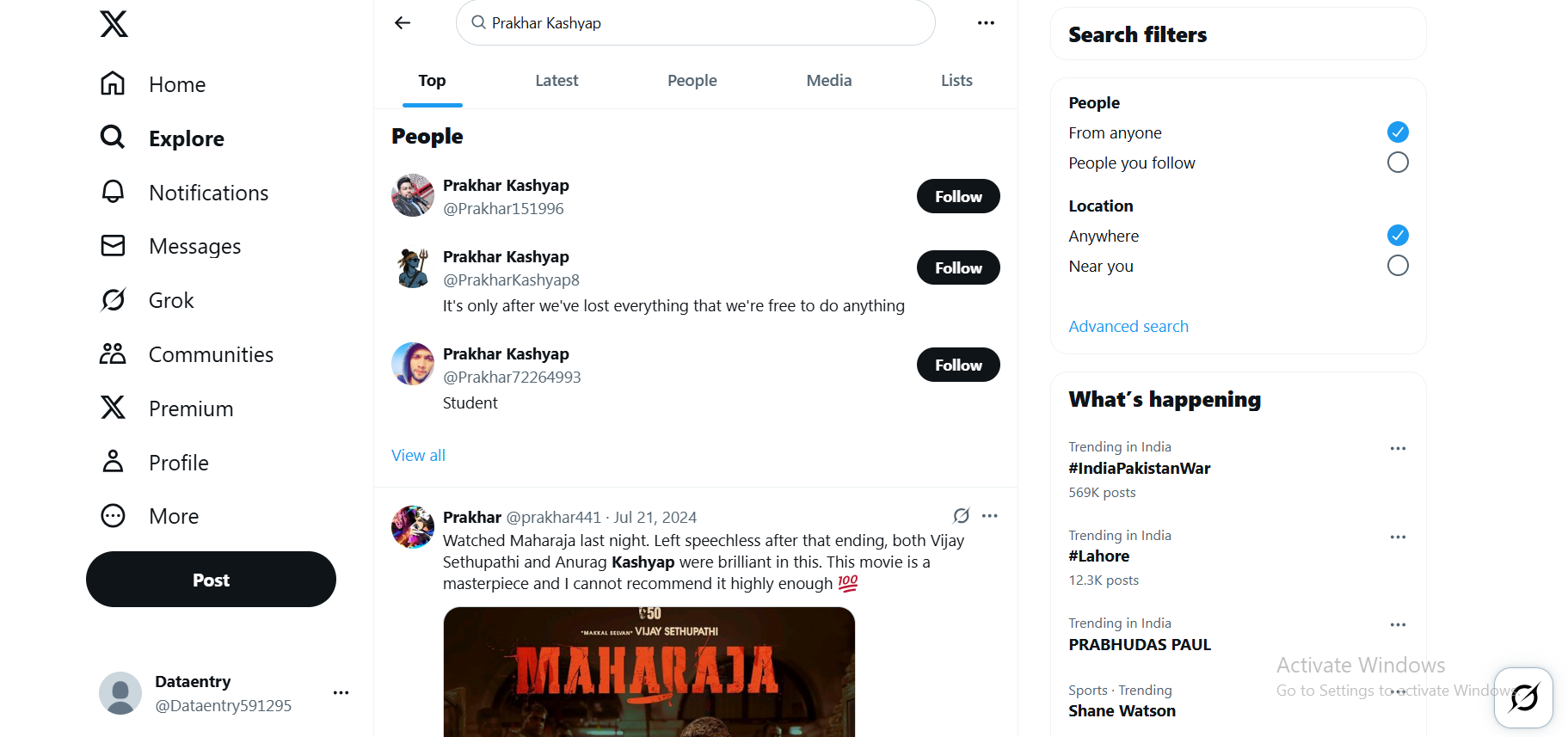Select the "Near you" location filter
This screenshot has height=737, width=1568.
1398,266
